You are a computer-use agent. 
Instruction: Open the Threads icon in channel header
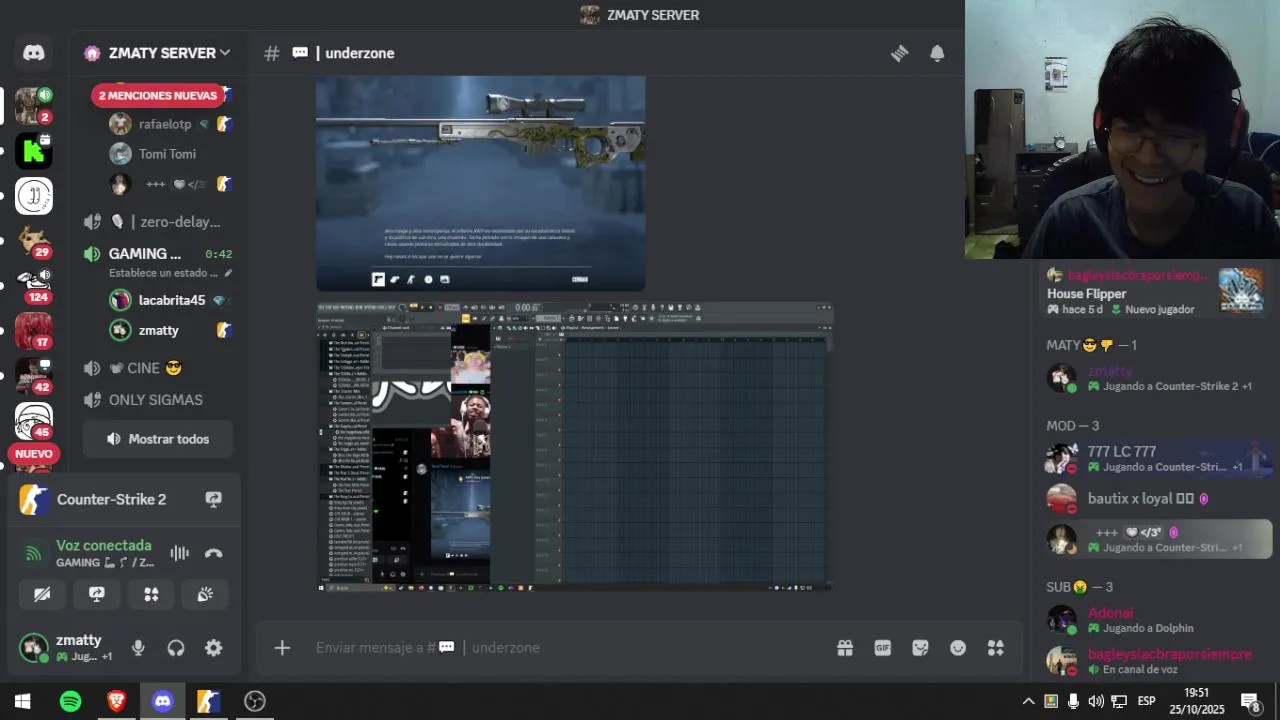[x=899, y=53]
